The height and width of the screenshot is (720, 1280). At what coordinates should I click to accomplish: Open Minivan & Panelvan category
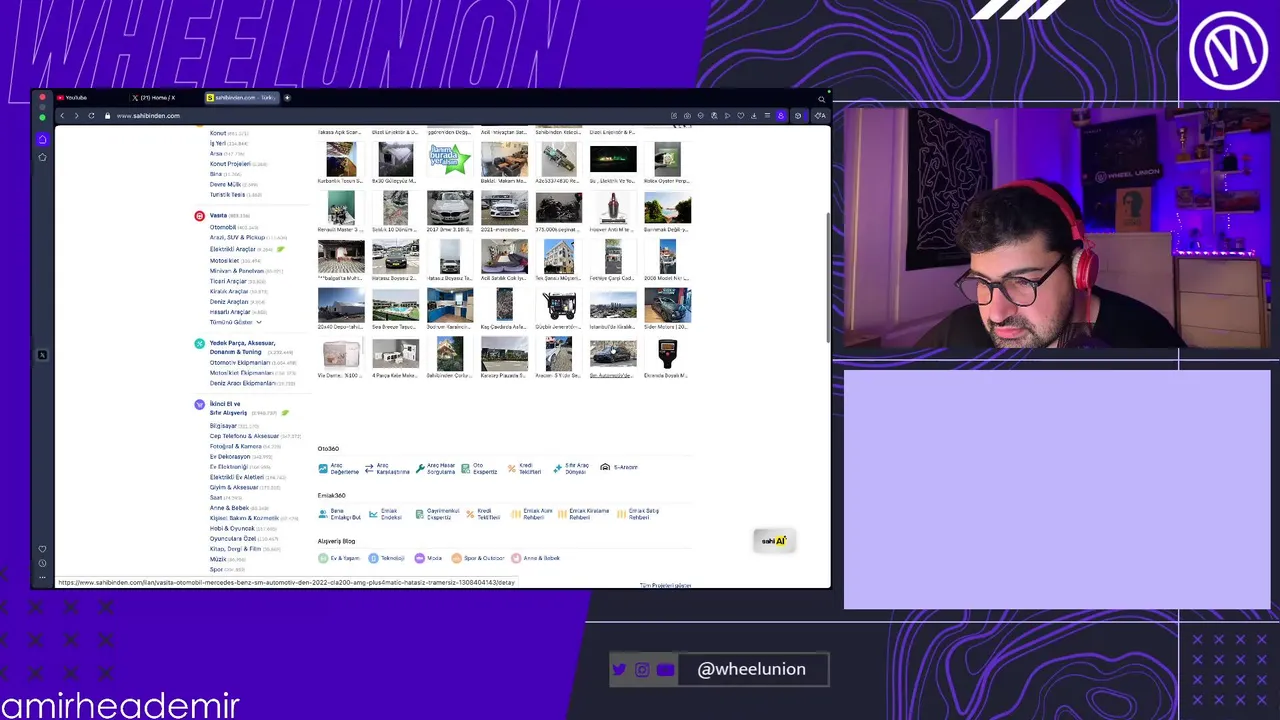pyautogui.click(x=237, y=271)
